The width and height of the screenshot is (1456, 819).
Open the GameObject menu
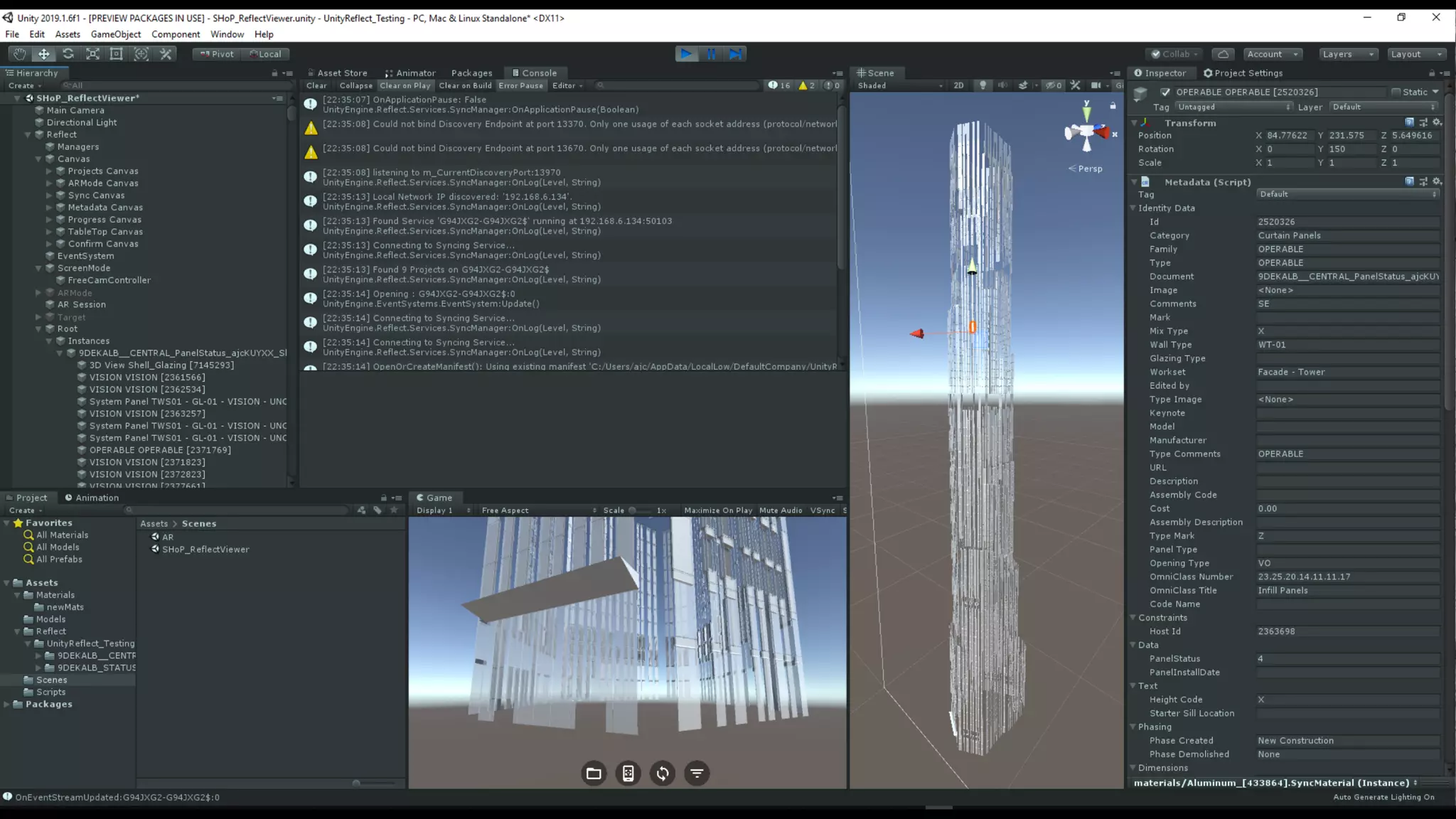[116, 34]
